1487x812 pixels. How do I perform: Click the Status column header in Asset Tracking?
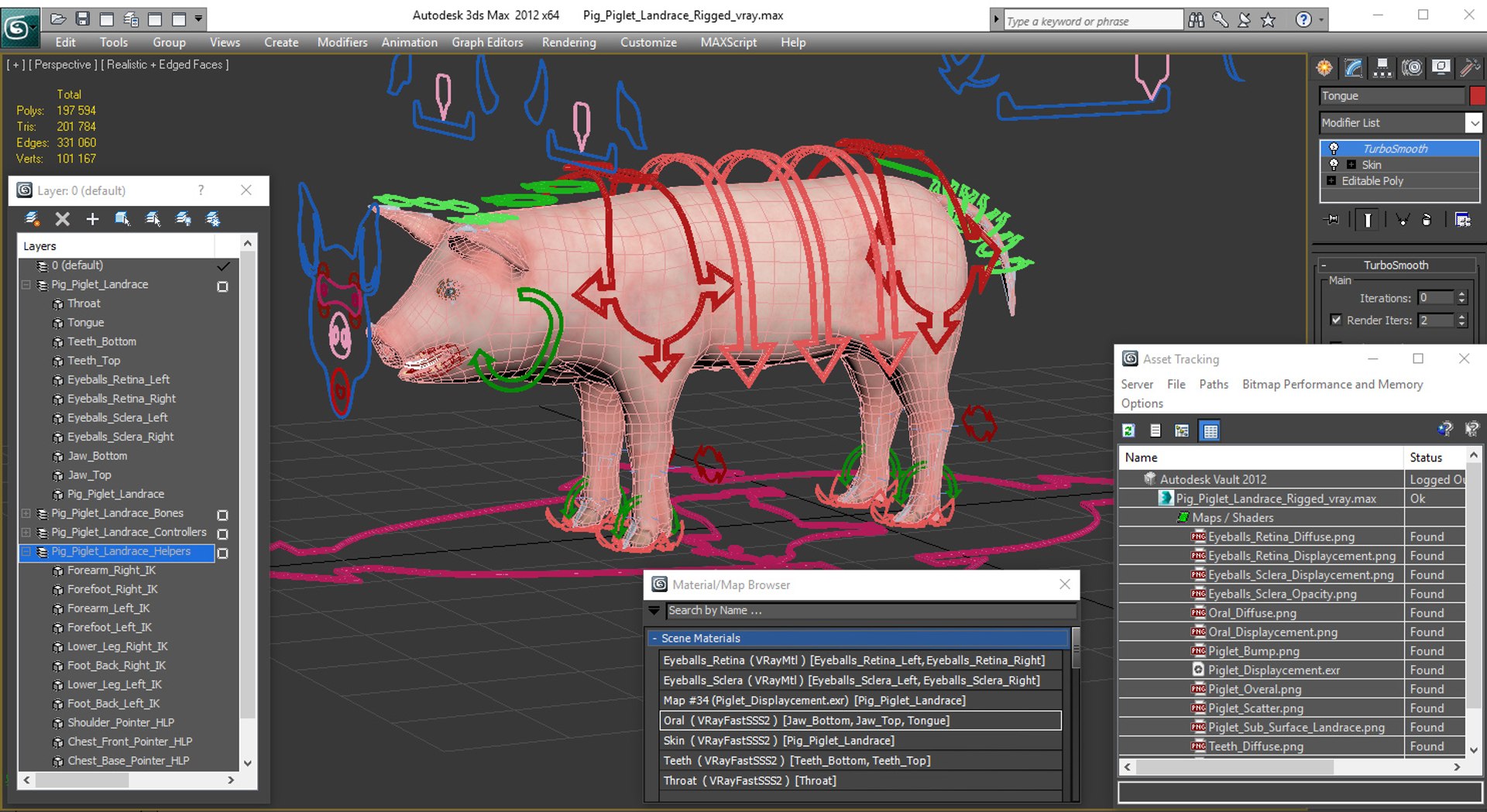(1434, 457)
